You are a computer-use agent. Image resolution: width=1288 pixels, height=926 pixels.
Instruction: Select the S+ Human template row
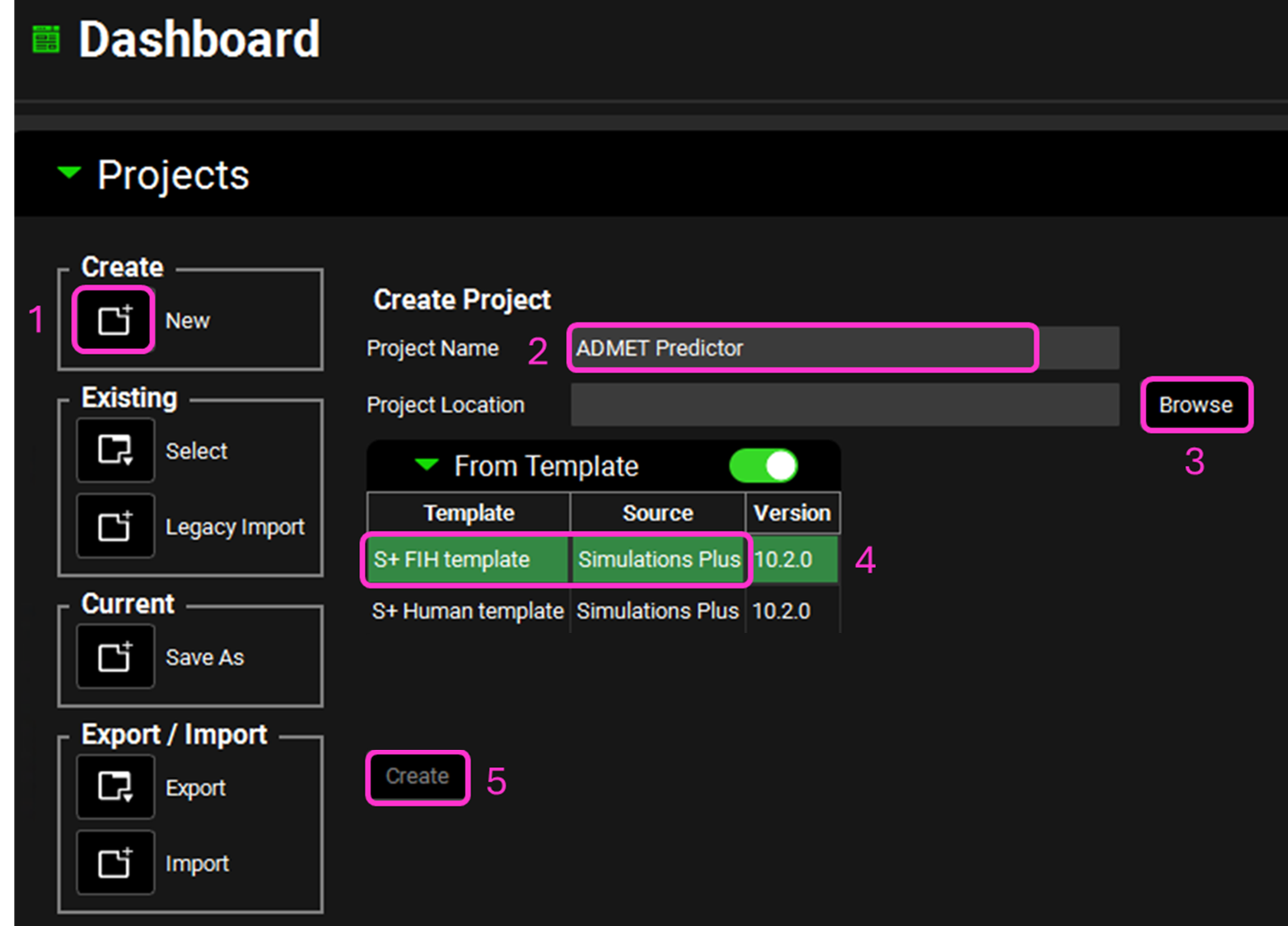pos(468,611)
